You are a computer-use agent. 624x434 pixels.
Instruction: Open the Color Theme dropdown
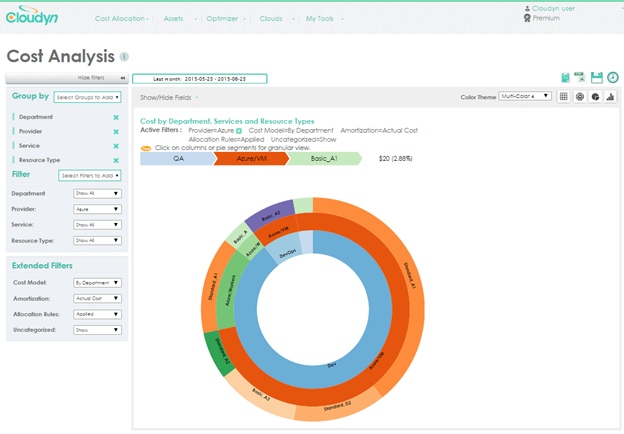(x=525, y=96)
